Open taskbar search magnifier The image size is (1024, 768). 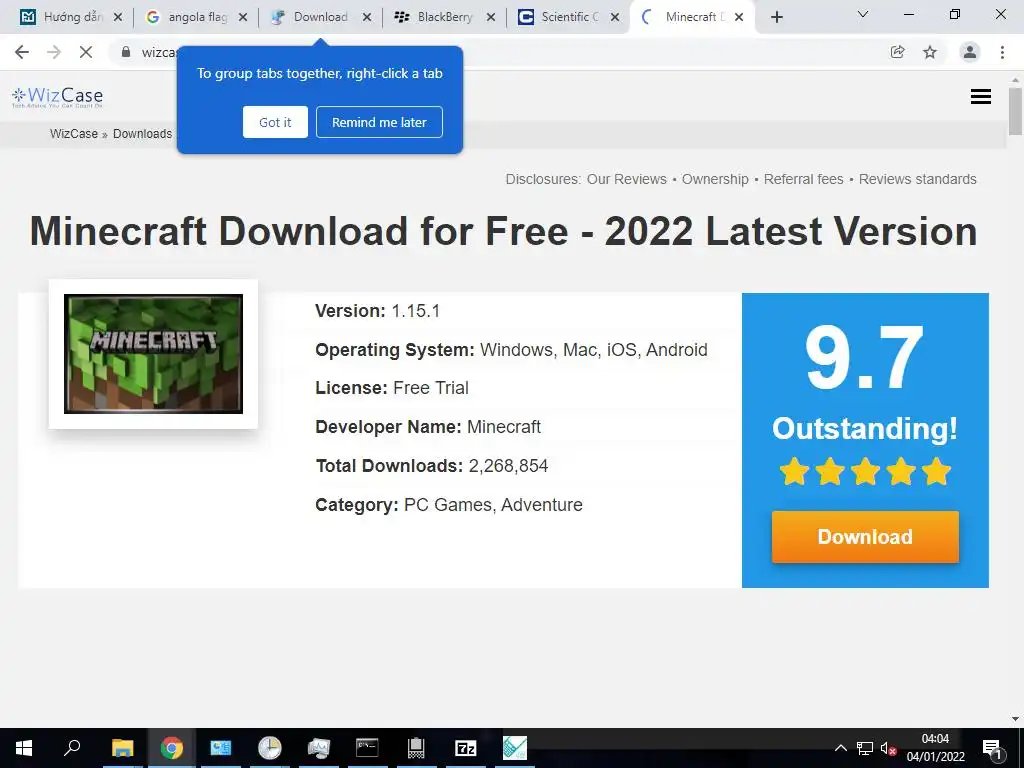[x=72, y=748]
